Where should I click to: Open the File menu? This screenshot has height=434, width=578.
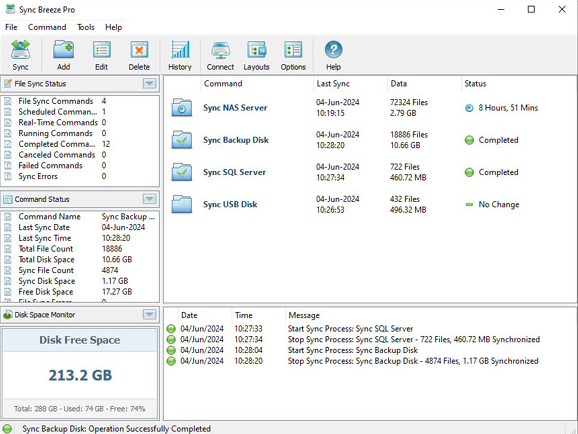[11, 27]
